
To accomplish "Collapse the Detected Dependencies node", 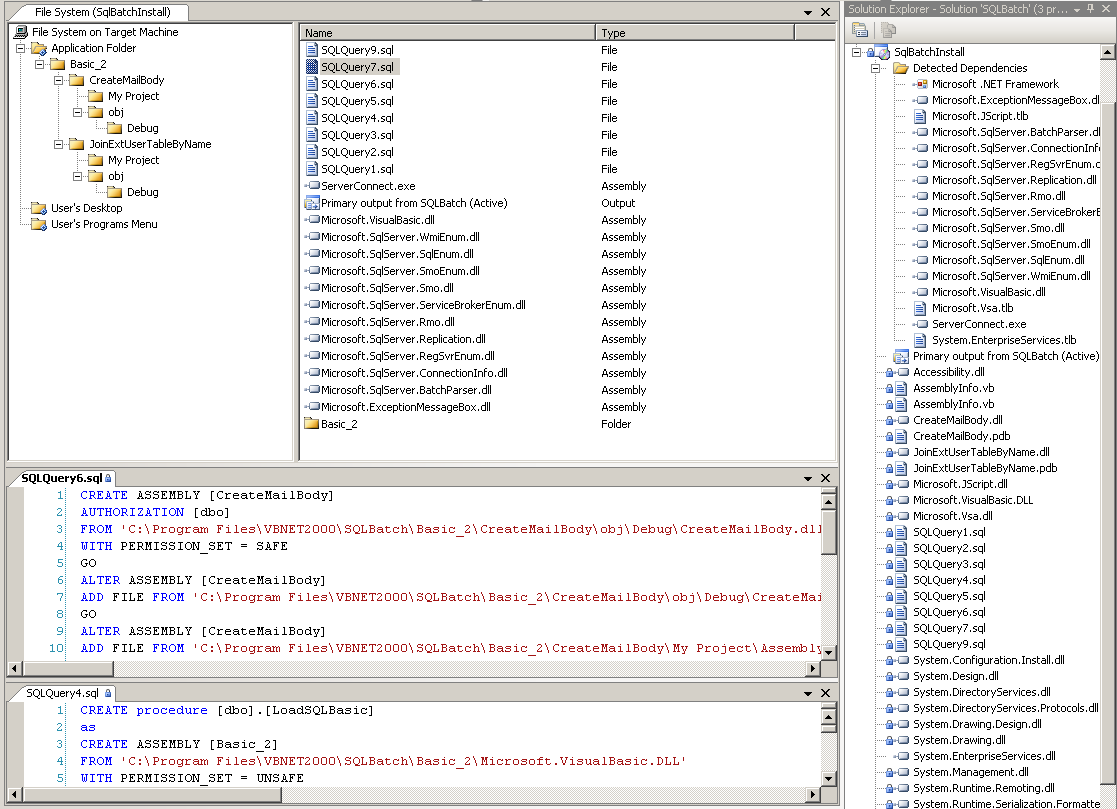I will 876,68.
